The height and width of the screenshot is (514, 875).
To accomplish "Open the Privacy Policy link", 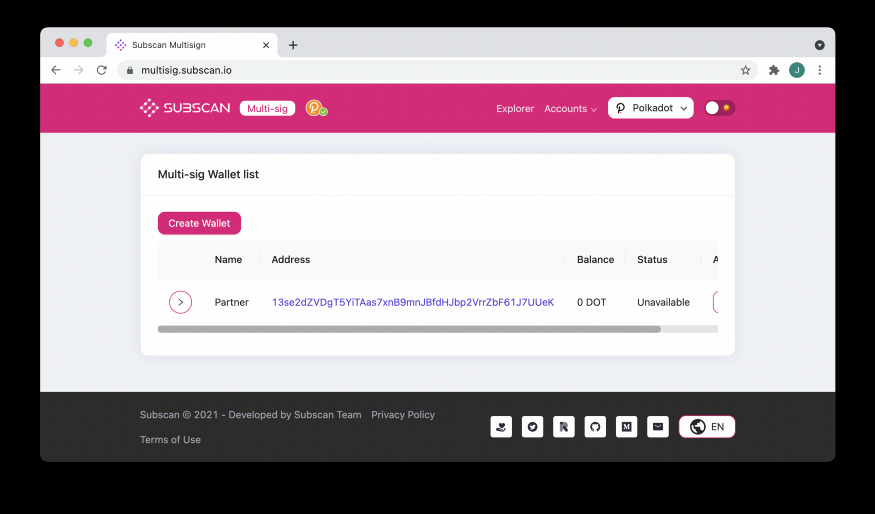I will tap(403, 415).
